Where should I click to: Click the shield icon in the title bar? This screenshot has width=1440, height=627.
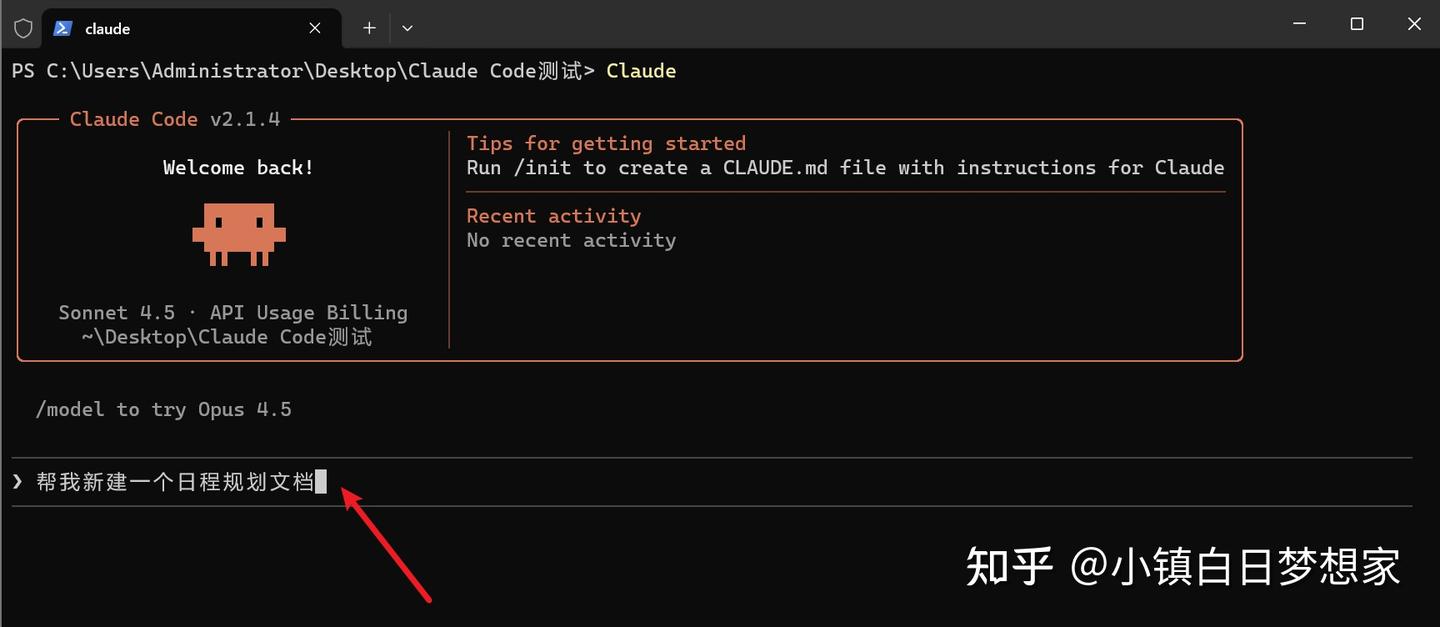pyautogui.click(x=23, y=28)
